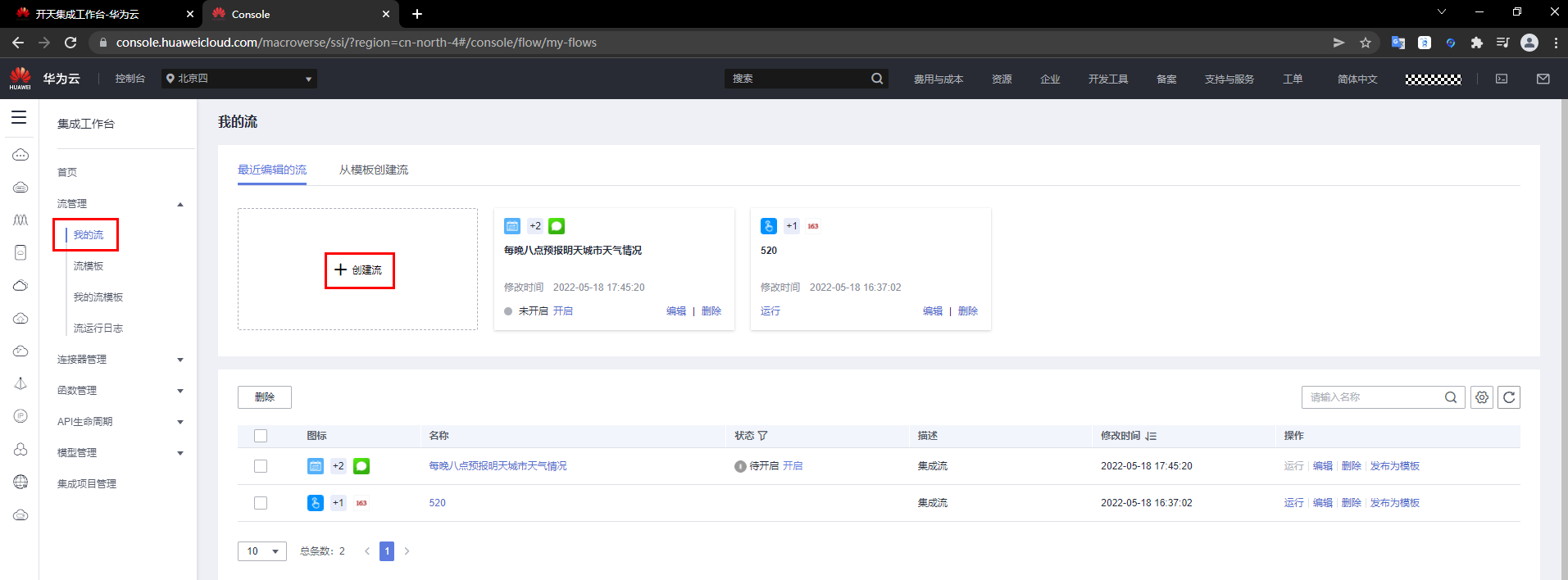This screenshot has width=1568, height=580.
Task: Click 编辑 on weather flow card
Action: pyautogui.click(x=676, y=311)
